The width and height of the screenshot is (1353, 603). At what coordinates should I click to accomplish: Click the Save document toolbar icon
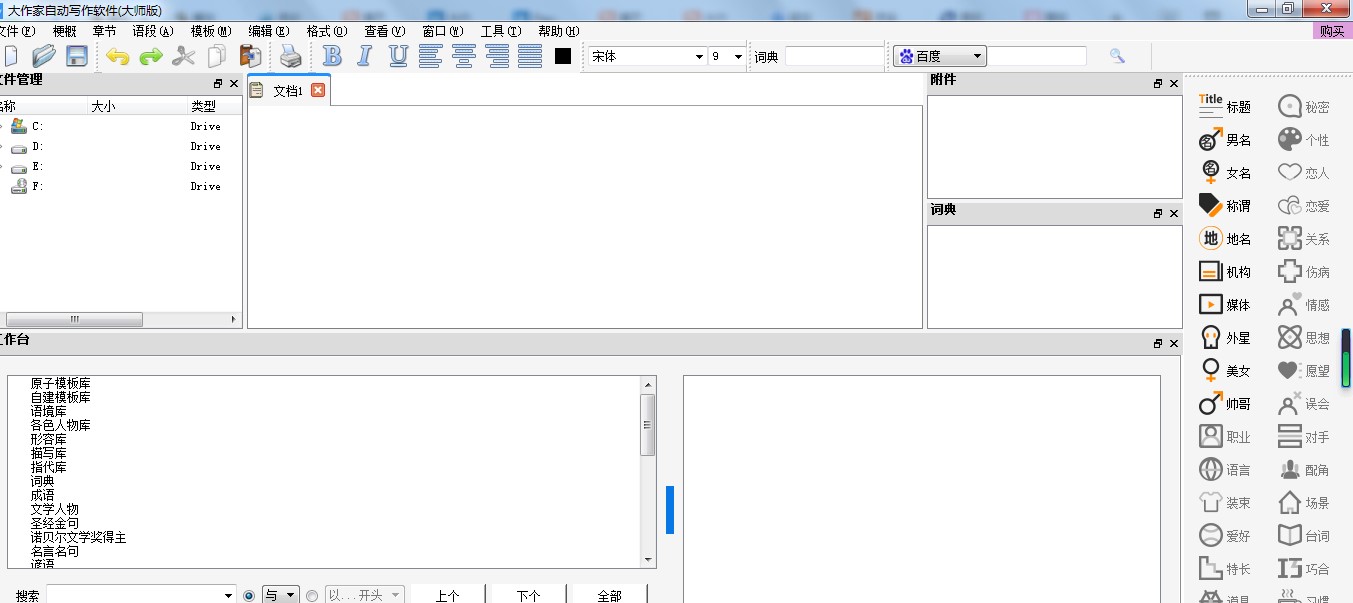pos(77,56)
